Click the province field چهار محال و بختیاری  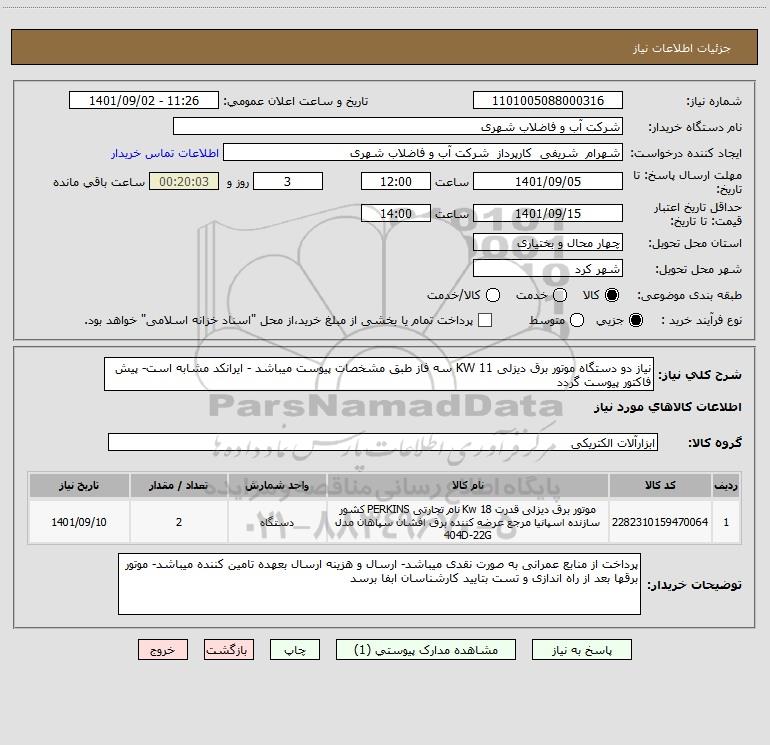[548, 243]
